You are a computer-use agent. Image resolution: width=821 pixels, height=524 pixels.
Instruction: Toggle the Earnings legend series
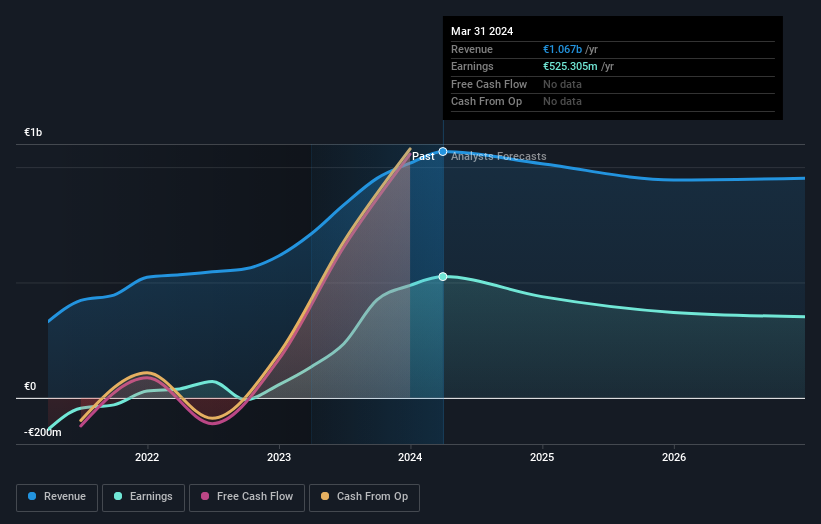coord(143,497)
